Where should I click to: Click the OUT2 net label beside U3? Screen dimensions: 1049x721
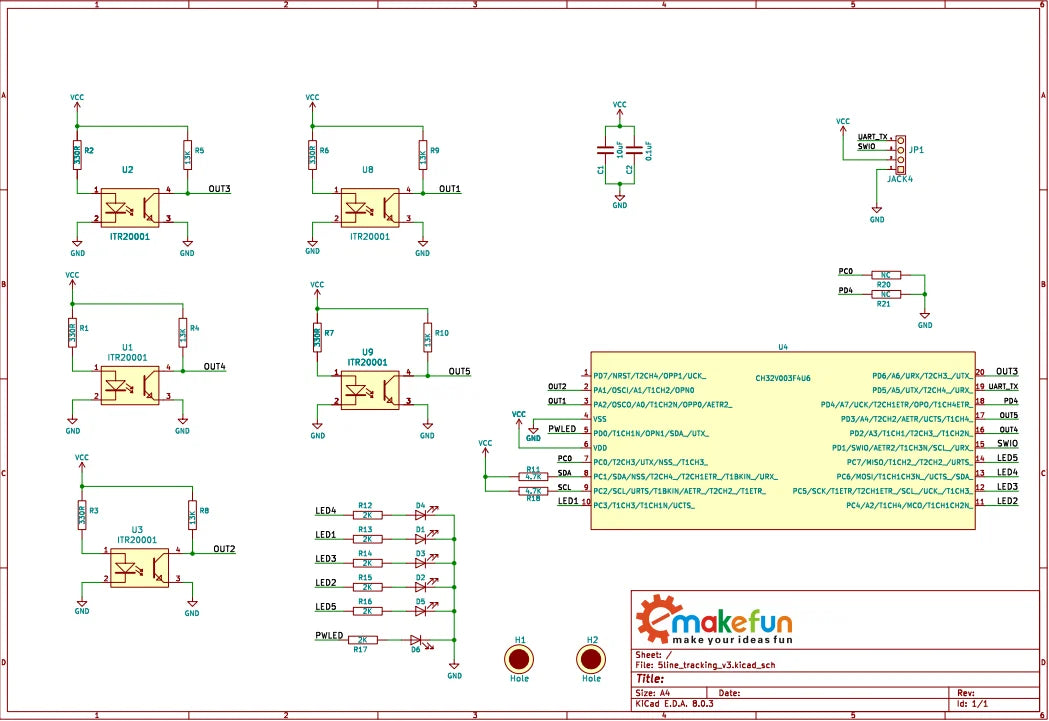224,548
